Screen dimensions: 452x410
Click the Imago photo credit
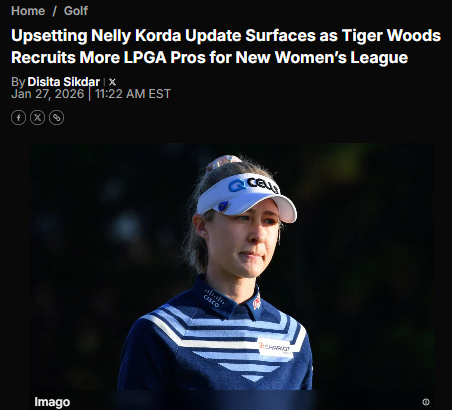[52, 402]
